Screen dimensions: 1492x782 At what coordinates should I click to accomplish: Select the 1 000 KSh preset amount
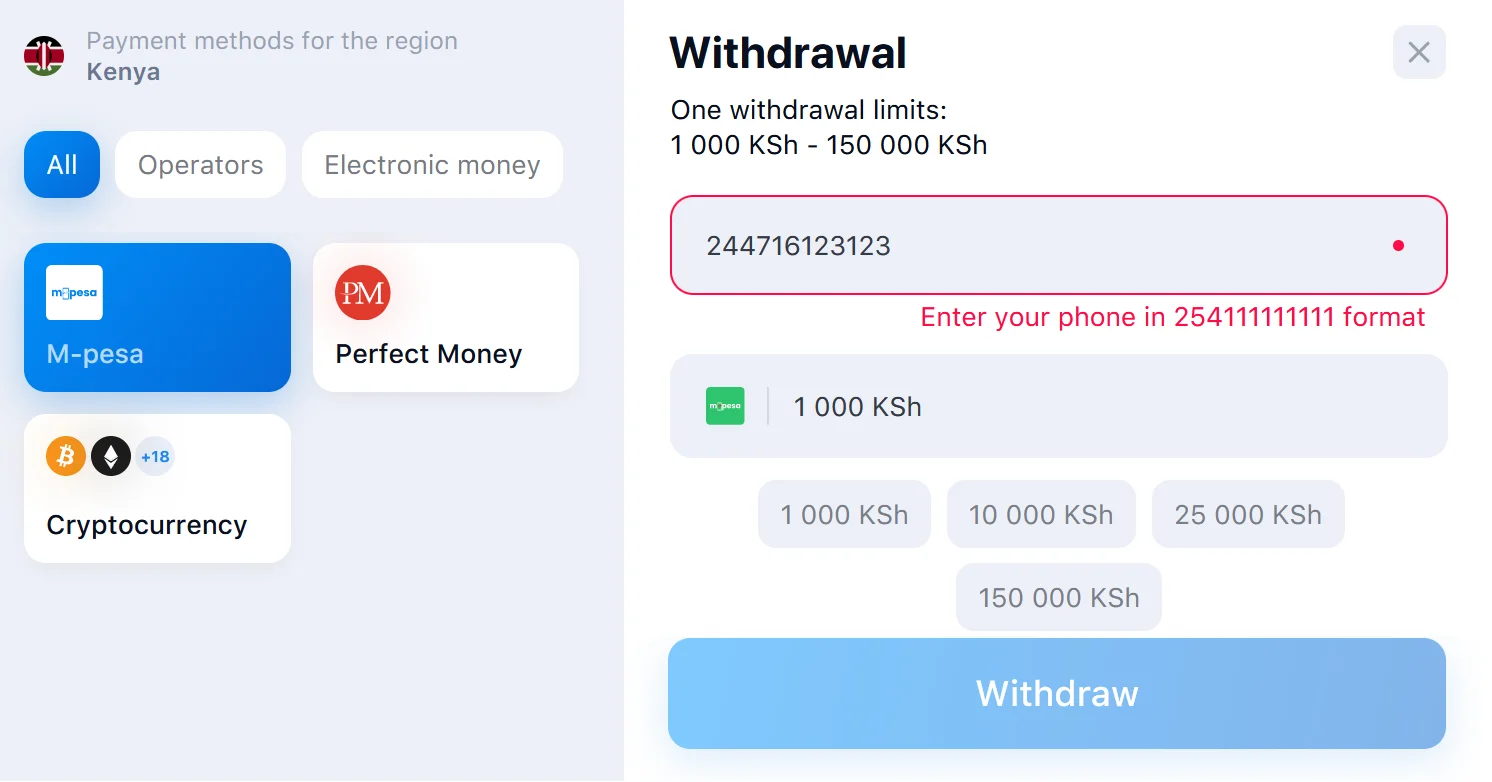844,514
